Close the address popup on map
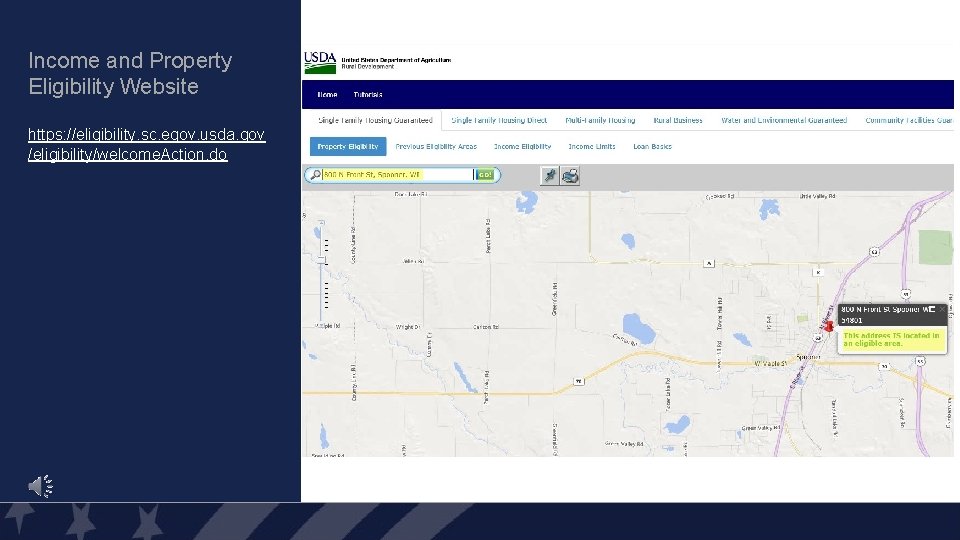960x540 pixels. 942,310
